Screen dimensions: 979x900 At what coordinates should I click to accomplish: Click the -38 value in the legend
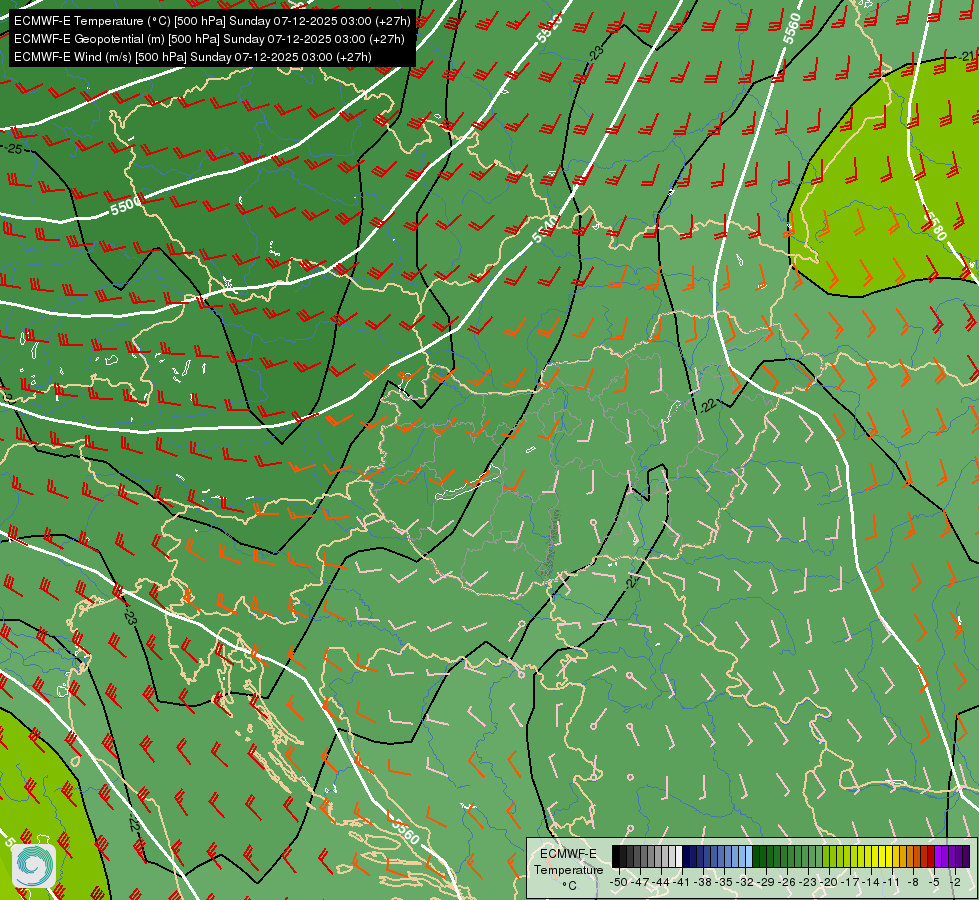pyautogui.click(x=702, y=882)
